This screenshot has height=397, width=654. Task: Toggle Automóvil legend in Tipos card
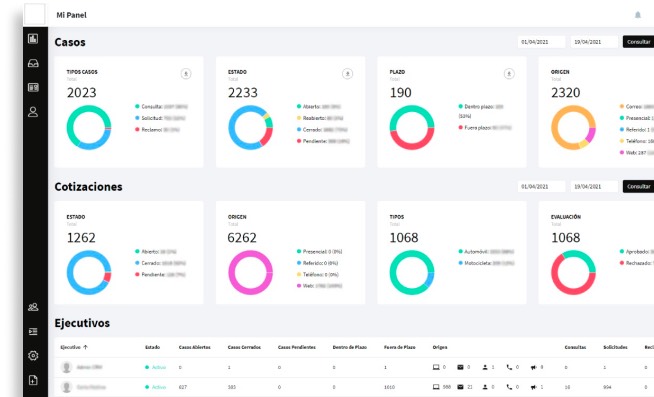(486, 251)
